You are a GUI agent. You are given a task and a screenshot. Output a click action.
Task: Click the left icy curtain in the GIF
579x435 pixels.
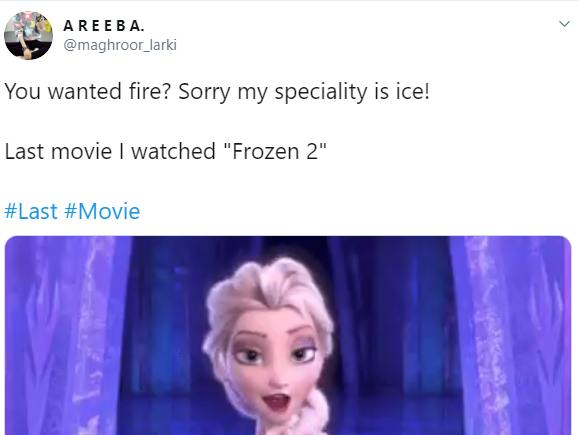coord(68,335)
